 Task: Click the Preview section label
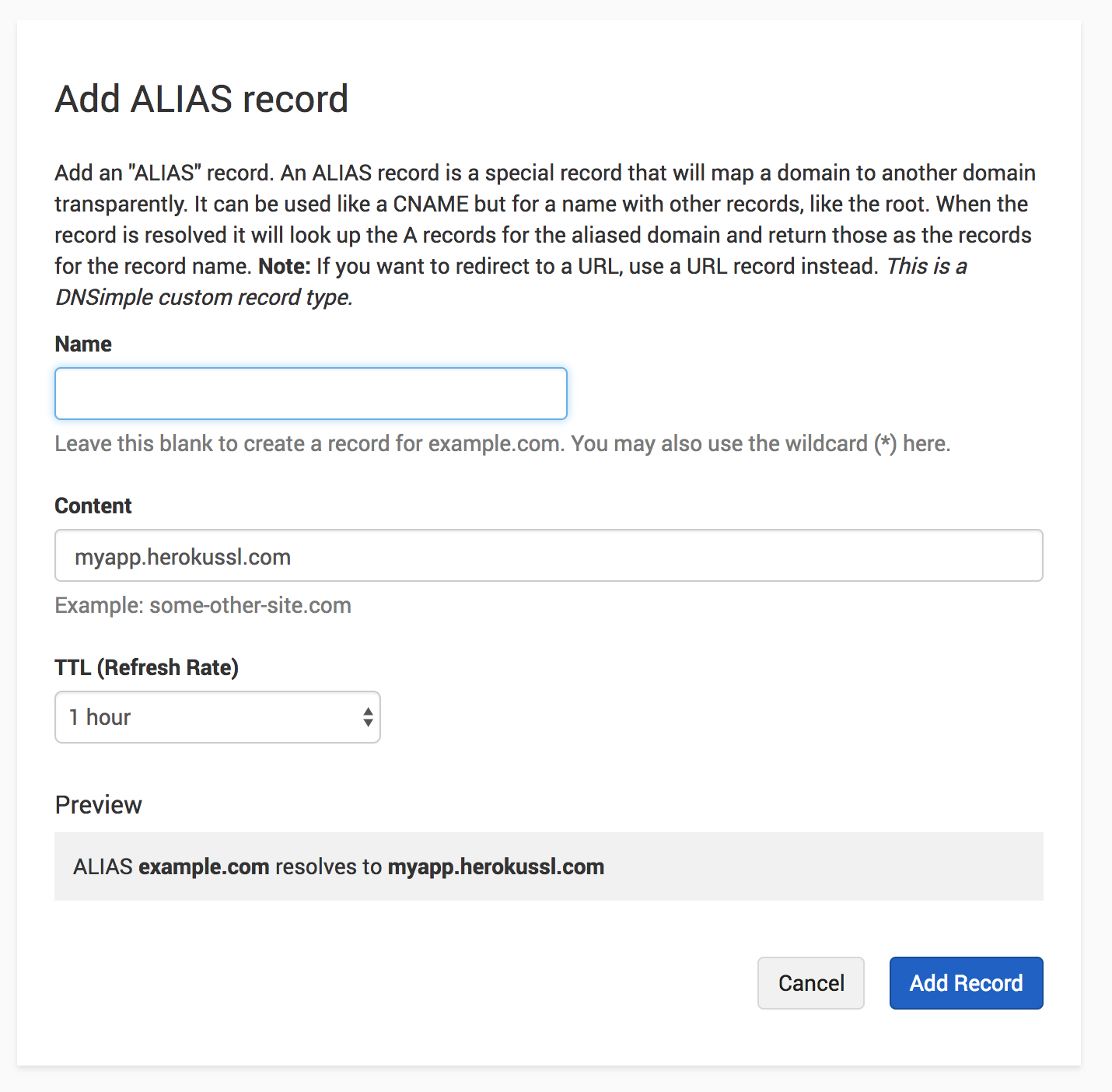tap(98, 805)
